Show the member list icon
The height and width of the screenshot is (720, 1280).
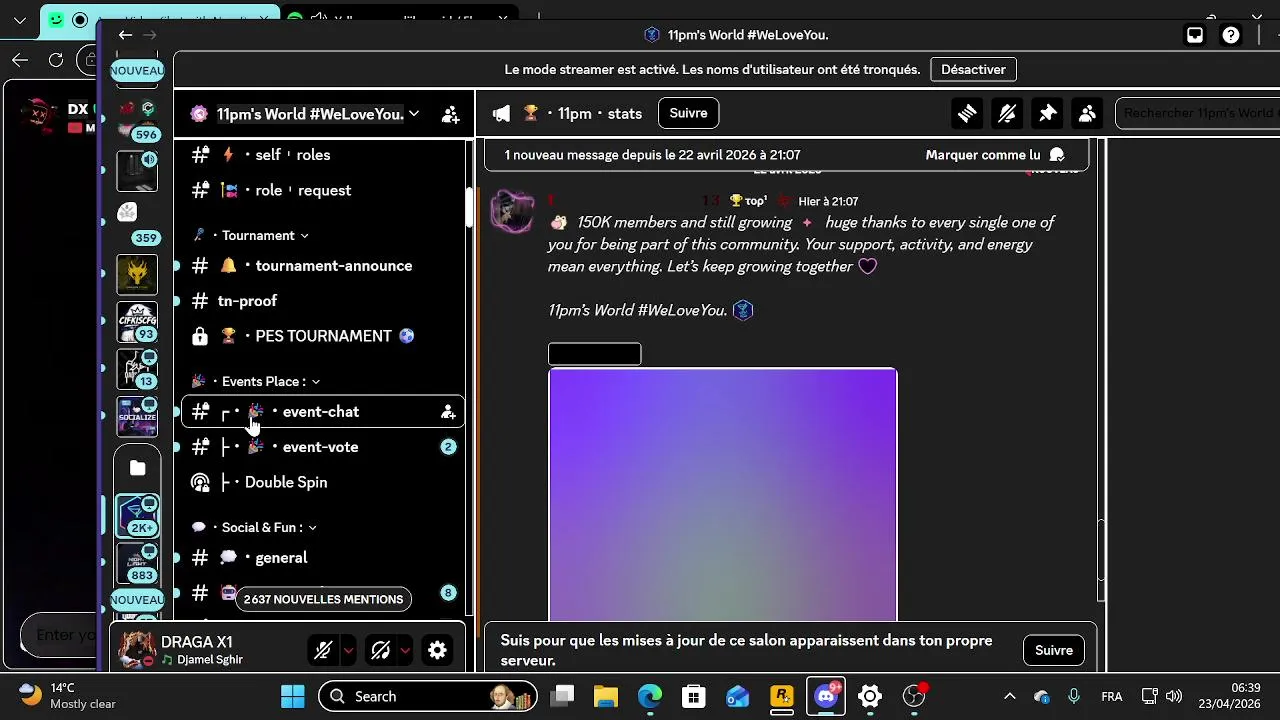[x=1087, y=114]
